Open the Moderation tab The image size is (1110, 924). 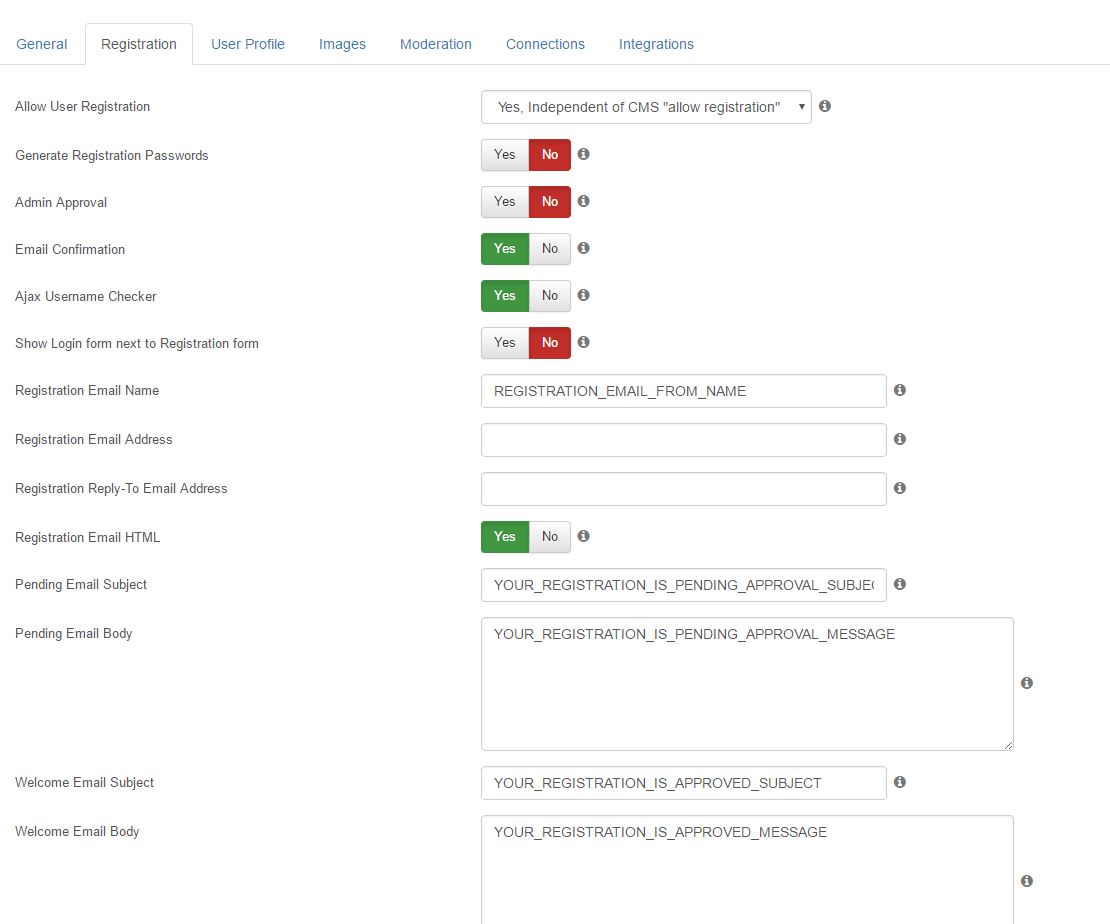(x=435, y=44)
